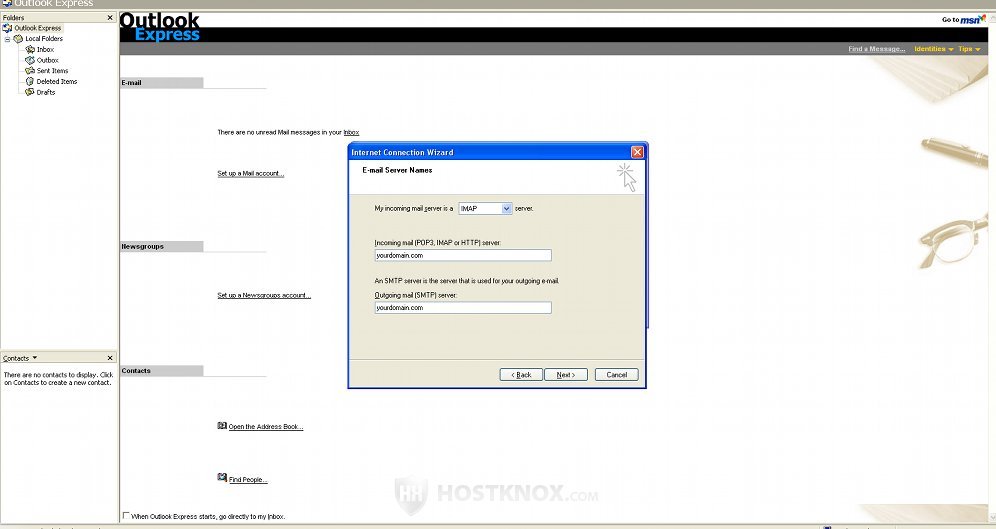Screen dimensions: 996x529
Task: Select the Deleted Items folder icon
Action: (30, 81)
